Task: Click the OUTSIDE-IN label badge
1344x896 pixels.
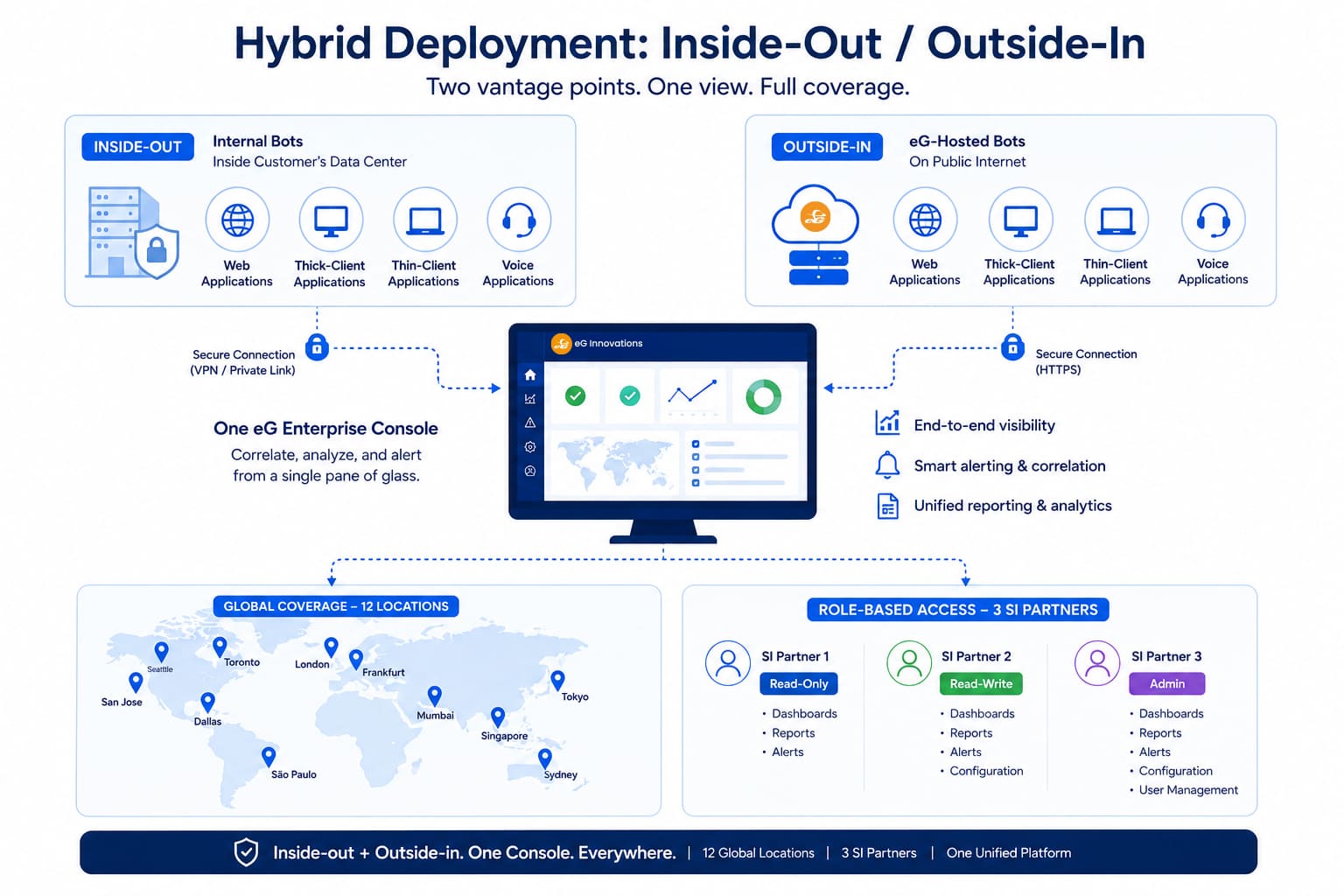Action: (827, 147)
